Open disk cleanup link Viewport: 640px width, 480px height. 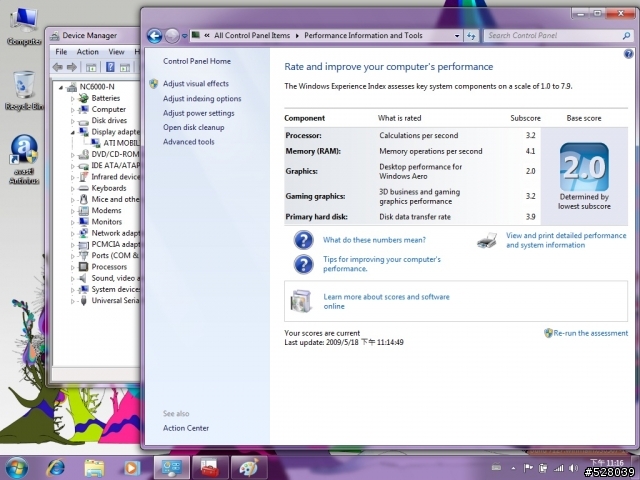(x=193, y=127)
